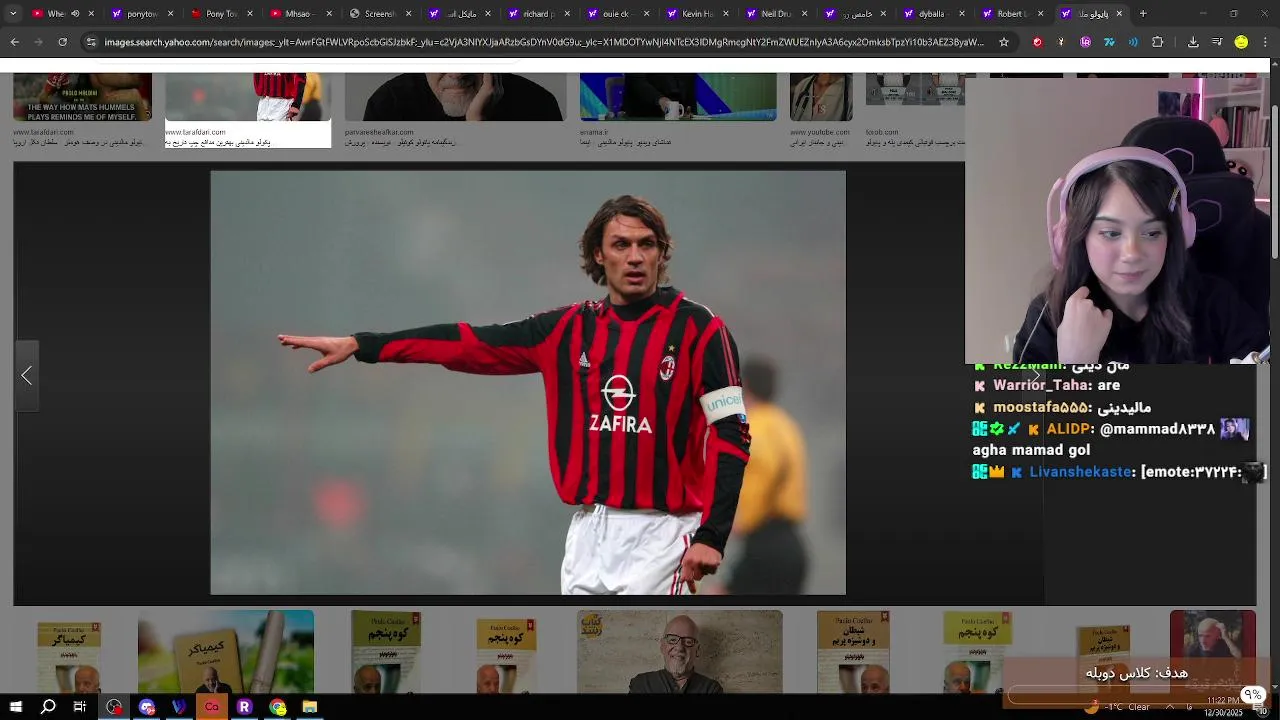Switch to the Neil Dru Yahoo tab
This screenshot has height=720, width=1280.
[x=776, y=14]
